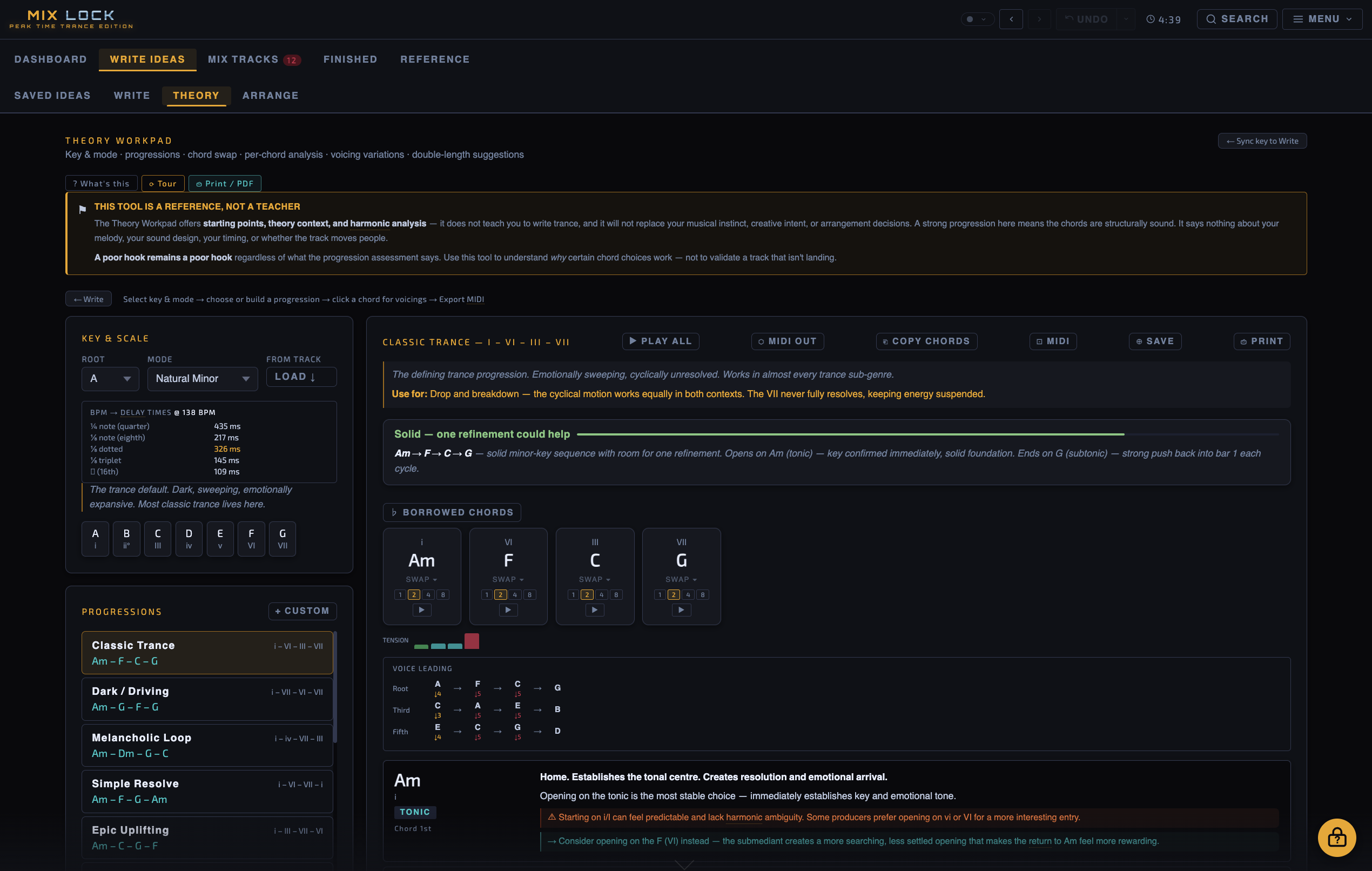Open Swap dropdown under F chord
Viewport: 1372px width, 871px height.
pyautogui.click(x=508, y=579)
